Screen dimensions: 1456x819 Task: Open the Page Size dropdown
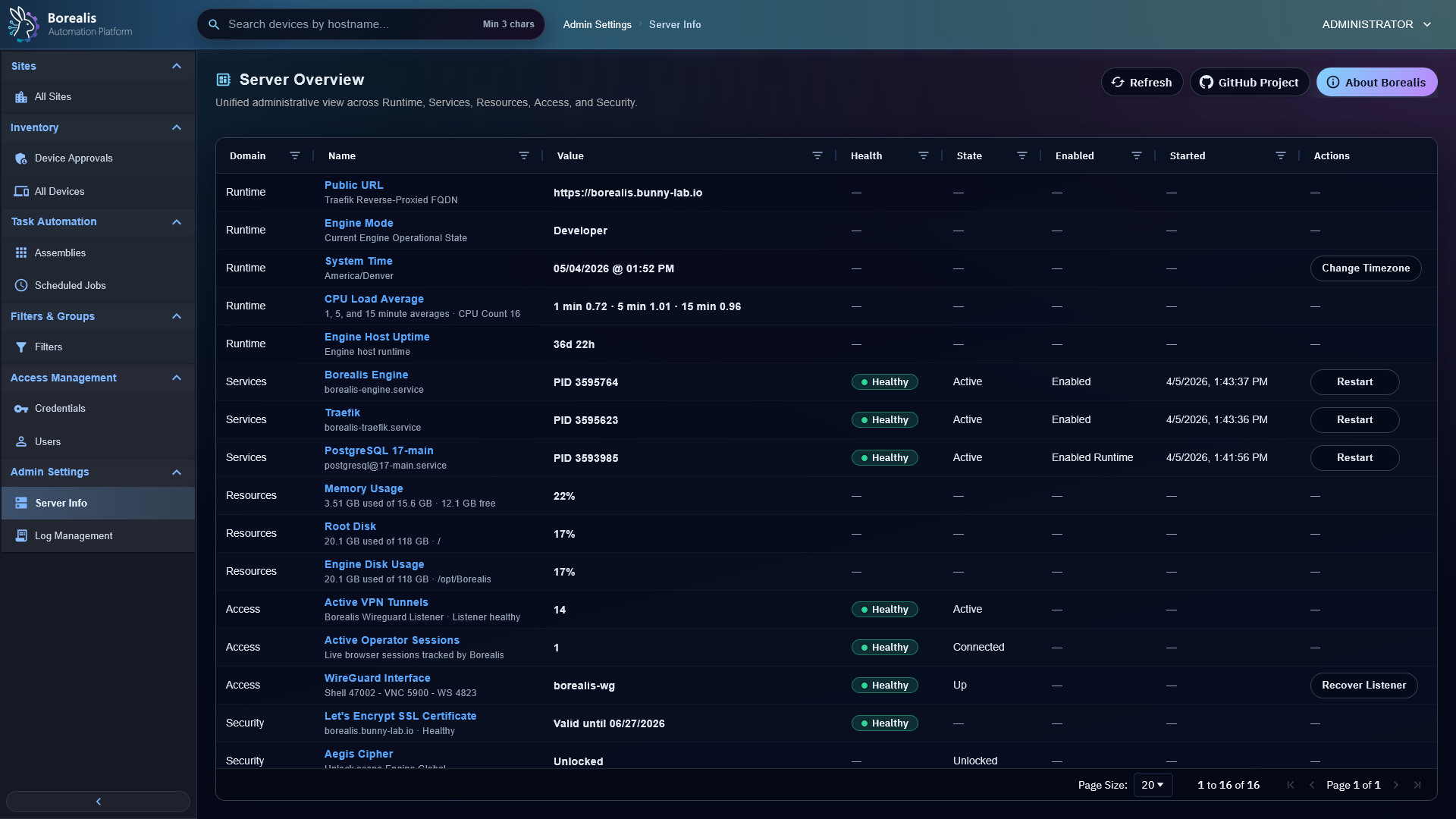pos(1153,785)
